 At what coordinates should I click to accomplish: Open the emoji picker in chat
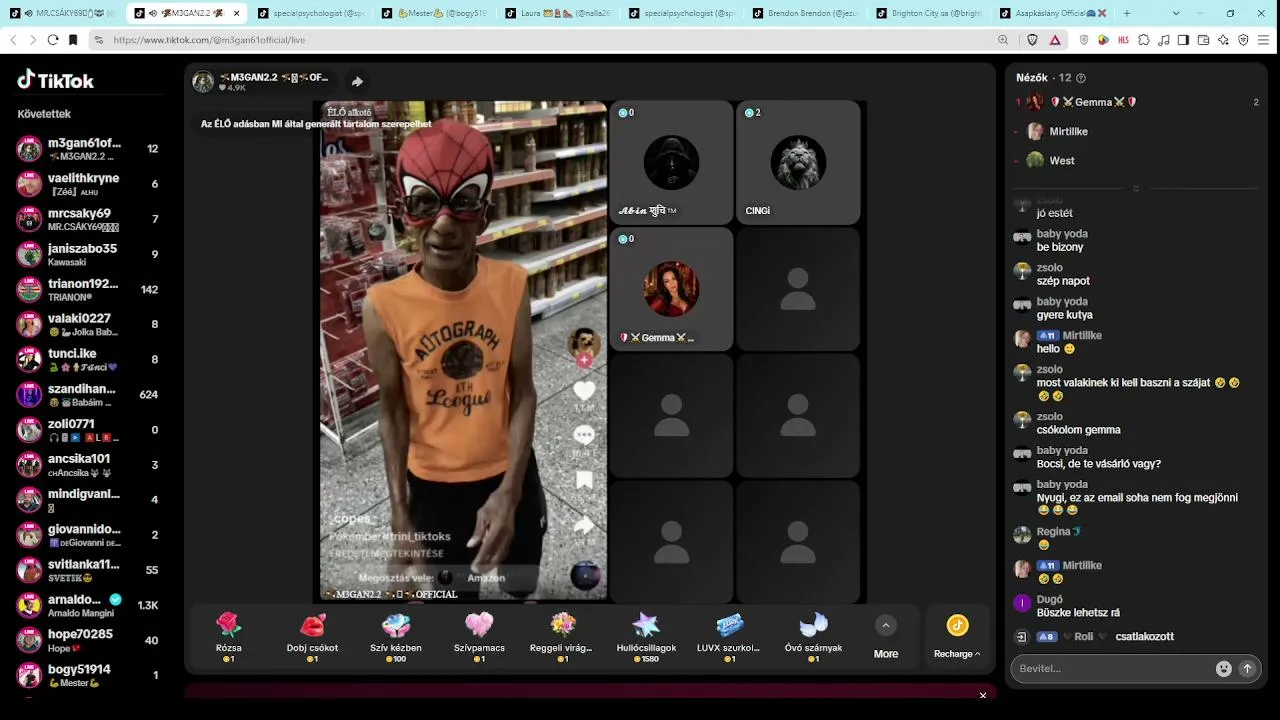1223,669
